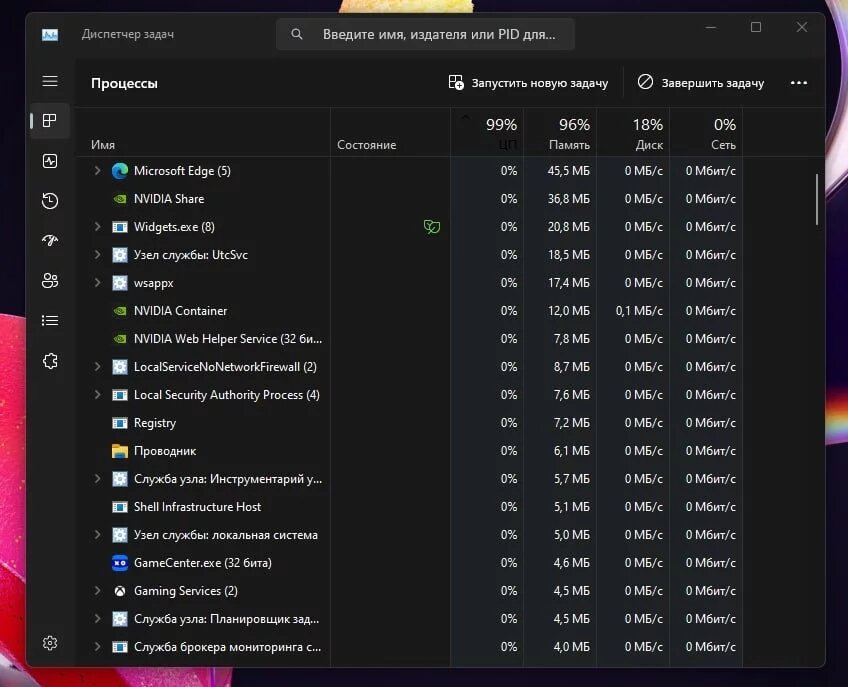Viewport: 848px width, 687px height.
Task: Select the NVIDIA Share row
Action: pyautogui.click(x=409, y=199)
